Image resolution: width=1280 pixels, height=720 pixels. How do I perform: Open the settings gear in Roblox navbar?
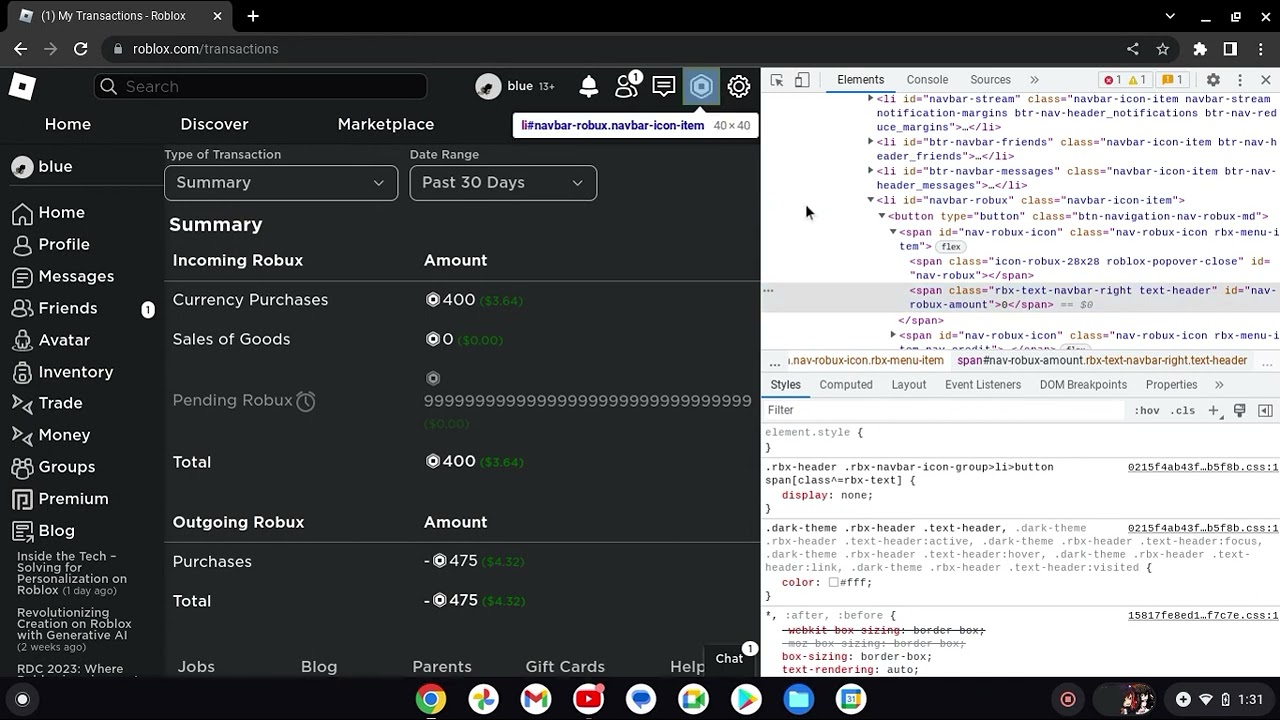(x=739, y=87)
